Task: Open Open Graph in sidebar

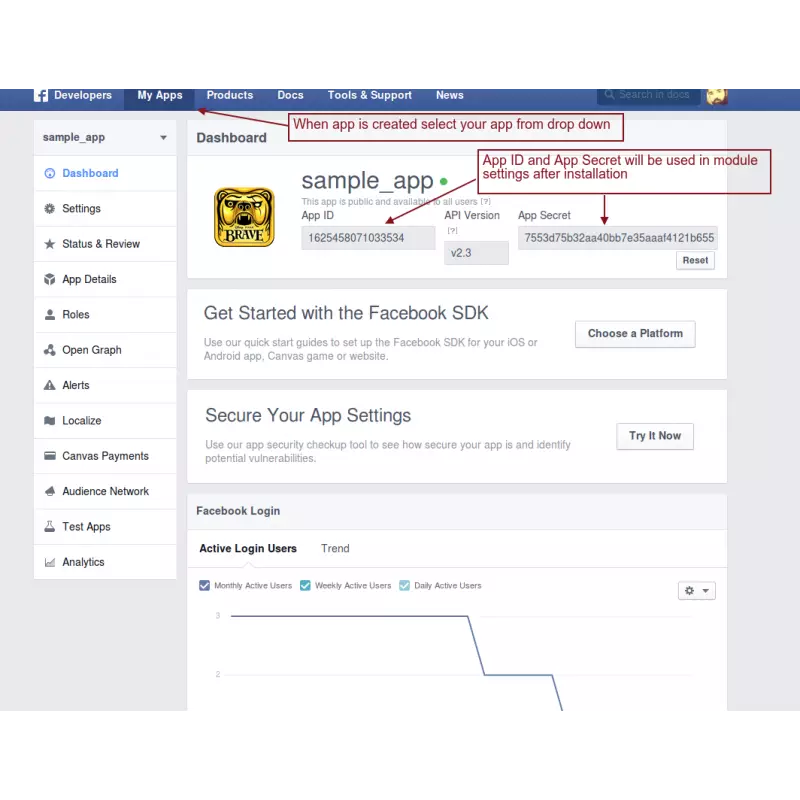Action: [x=105, y=350]
